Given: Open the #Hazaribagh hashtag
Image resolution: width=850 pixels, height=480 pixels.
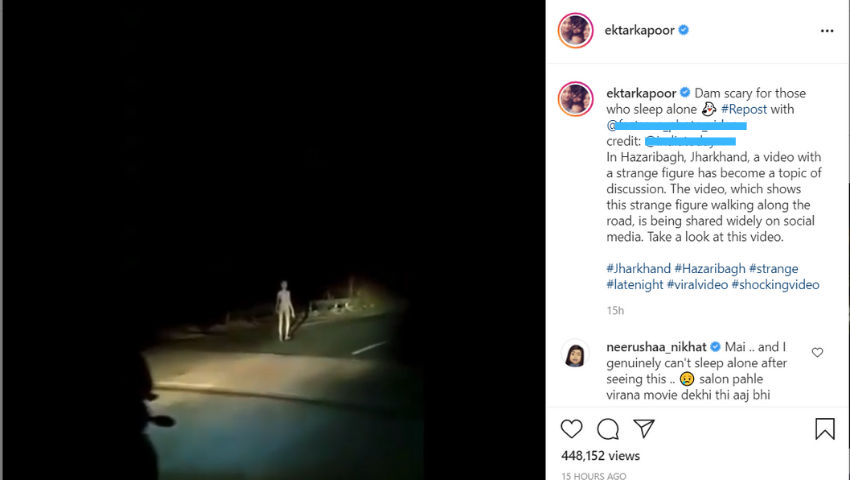Looking at the screenshot, I should [x=710, y=268].
